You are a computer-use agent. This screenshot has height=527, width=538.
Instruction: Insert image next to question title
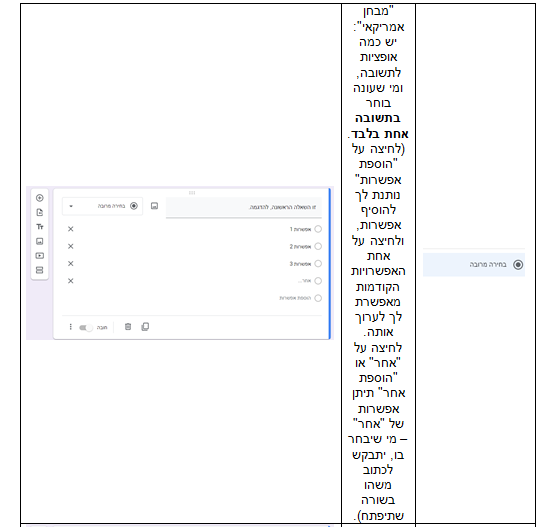pyautogui.click(x=154, y=206)
